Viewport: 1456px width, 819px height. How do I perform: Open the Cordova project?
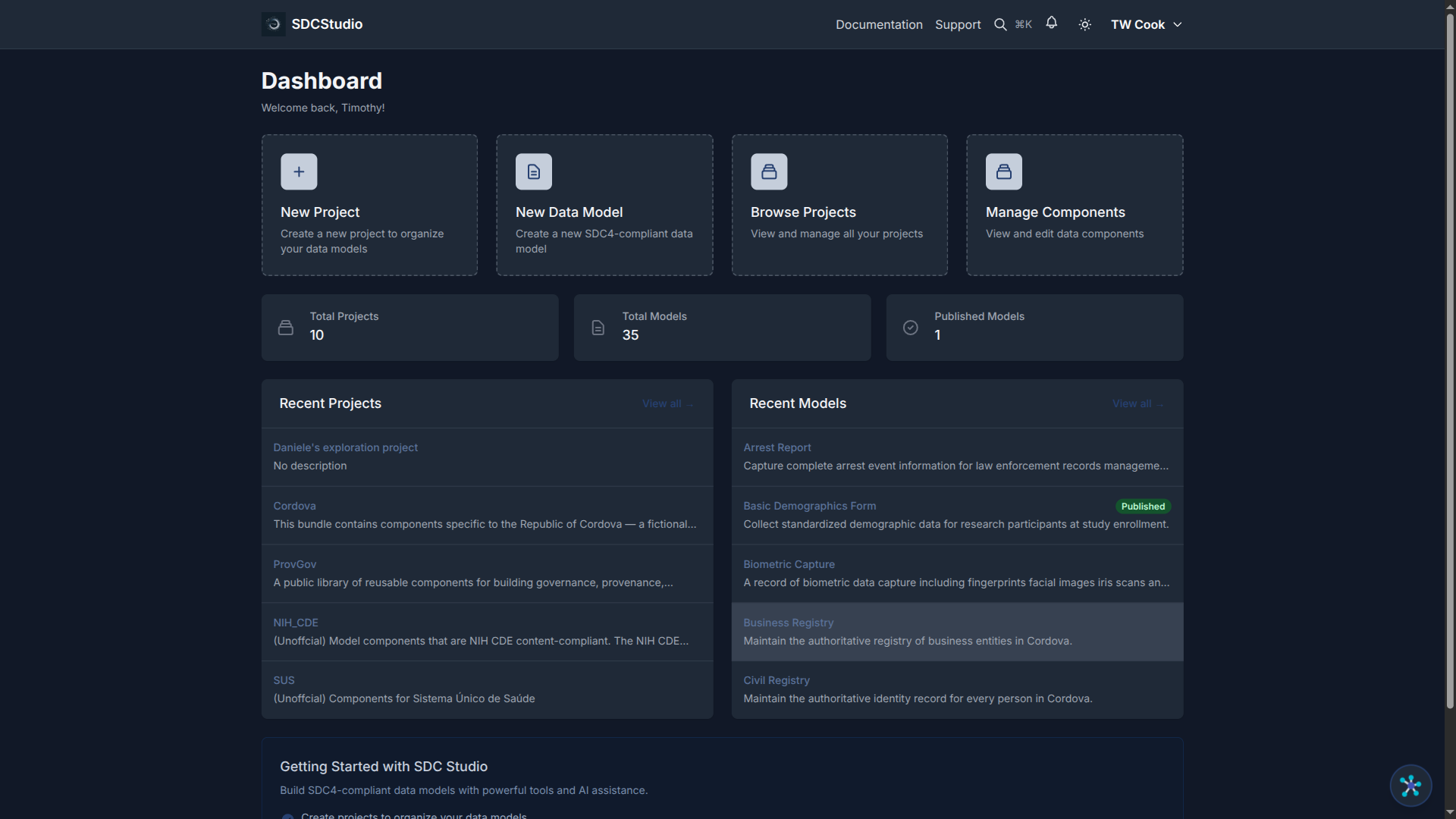point(294,506)
